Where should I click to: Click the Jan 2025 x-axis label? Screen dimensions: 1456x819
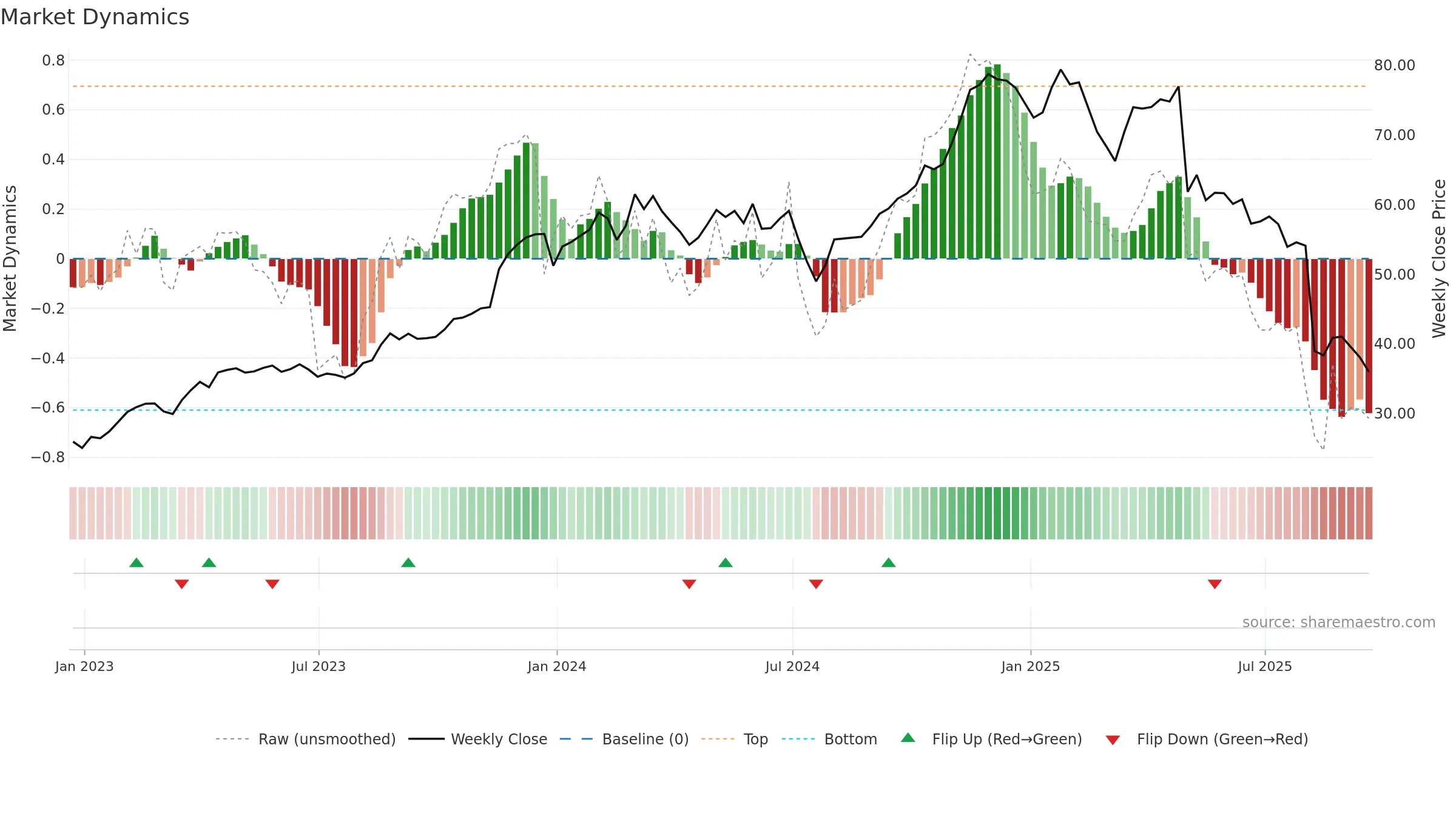coord(1031,666)
